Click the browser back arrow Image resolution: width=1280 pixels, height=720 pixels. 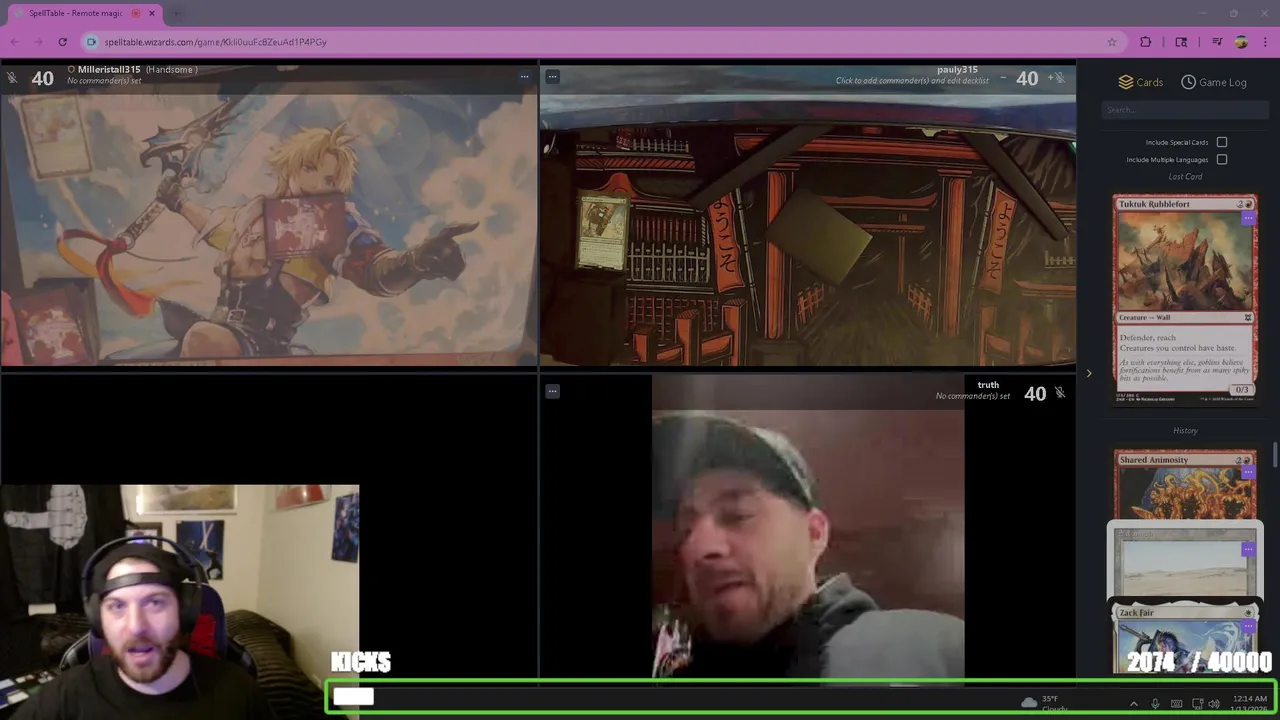tap(14, 42)
